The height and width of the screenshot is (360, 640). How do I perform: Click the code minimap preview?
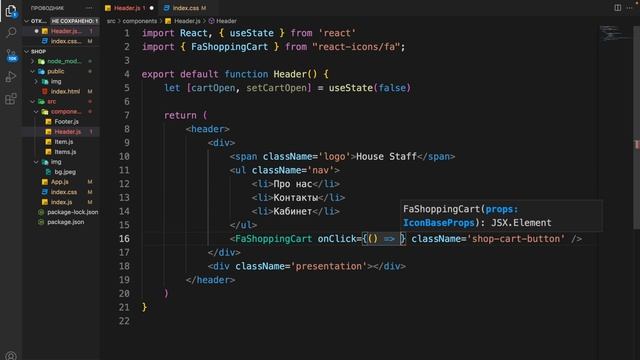point(616,33)
